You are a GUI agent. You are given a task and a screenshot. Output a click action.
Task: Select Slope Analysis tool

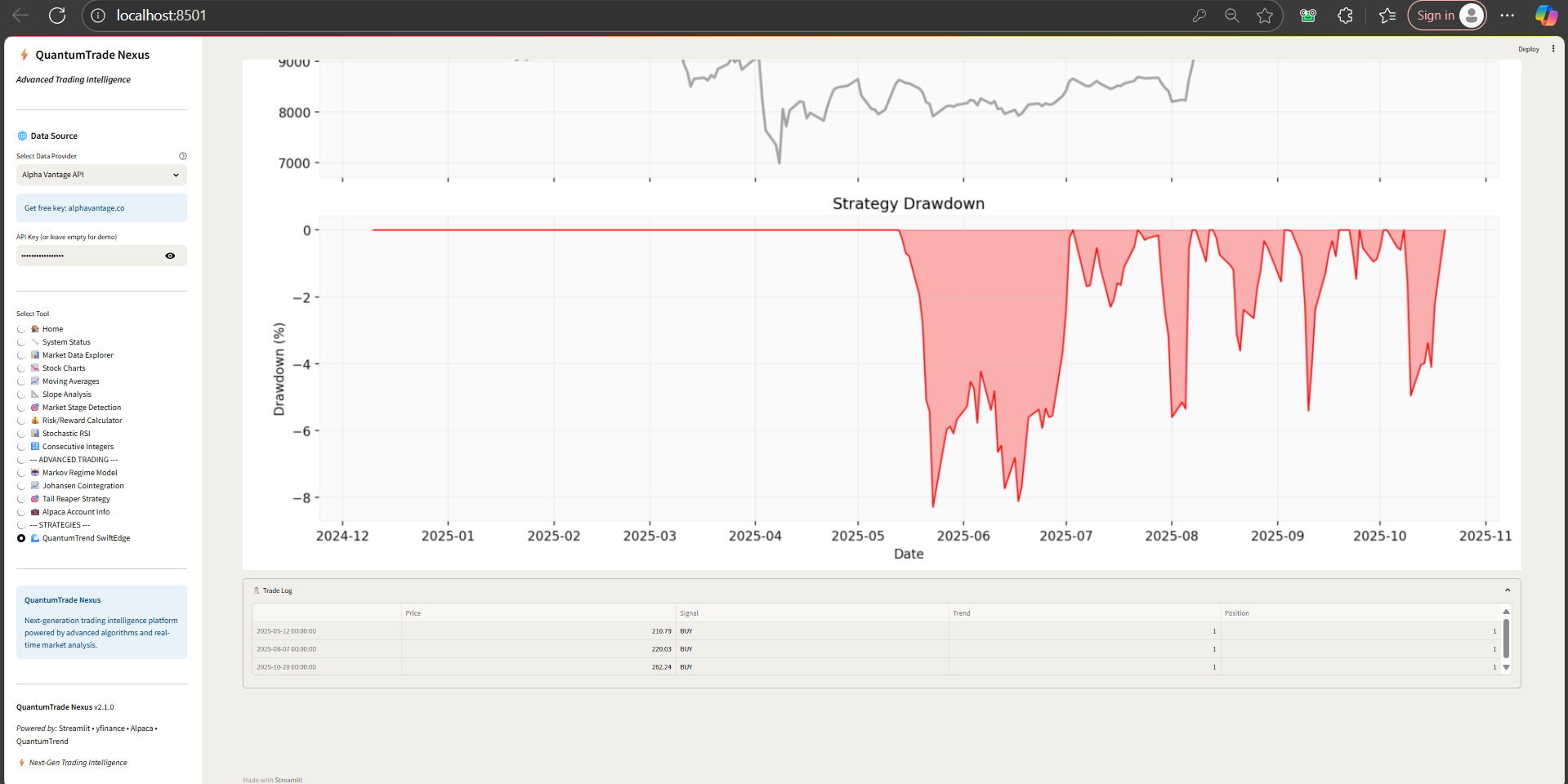point(21,394)
